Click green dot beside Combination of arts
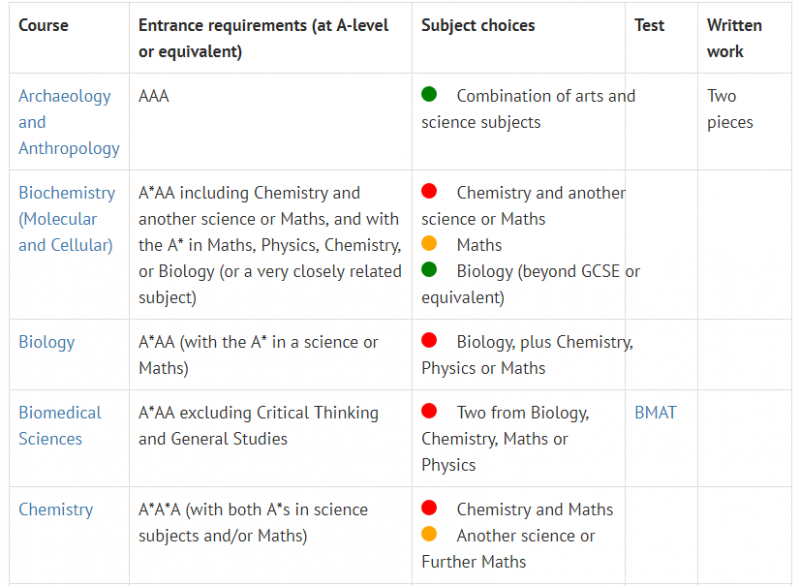 coord(429,94)
